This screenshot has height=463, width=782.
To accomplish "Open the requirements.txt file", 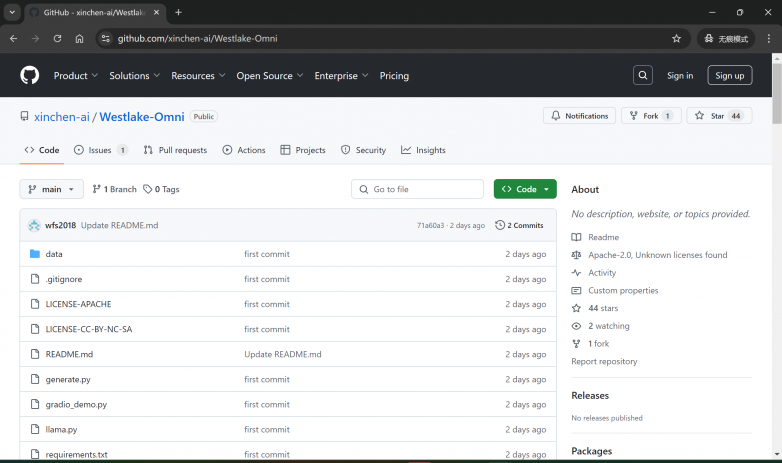I will [76, 455].
